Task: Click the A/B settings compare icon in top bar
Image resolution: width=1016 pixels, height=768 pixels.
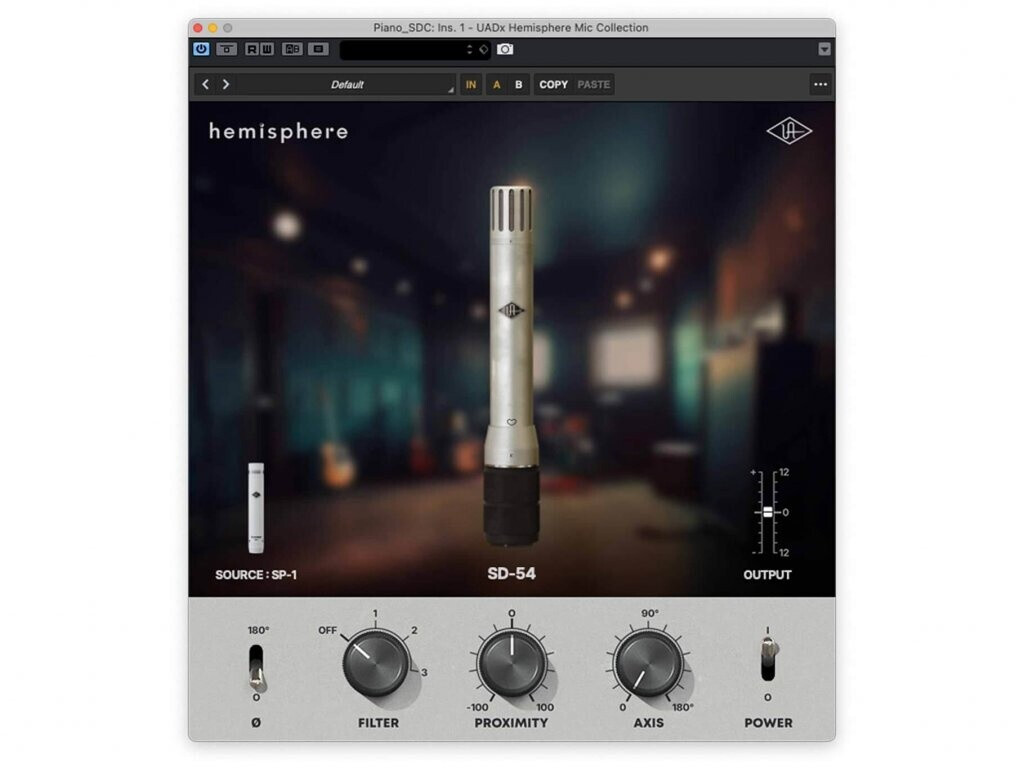Action: (x=292, y=49)
